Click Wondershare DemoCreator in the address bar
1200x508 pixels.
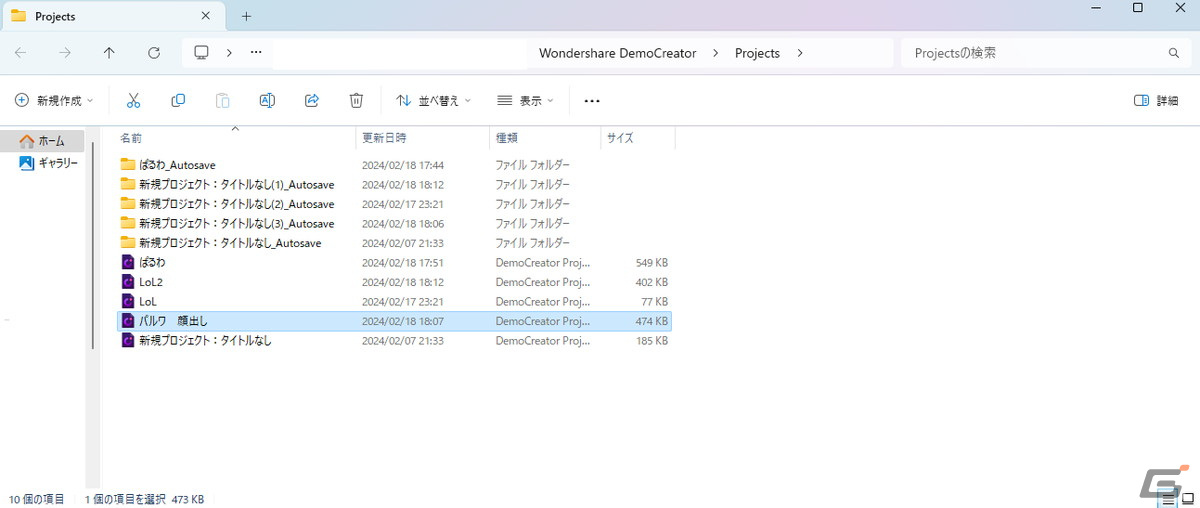617,53
